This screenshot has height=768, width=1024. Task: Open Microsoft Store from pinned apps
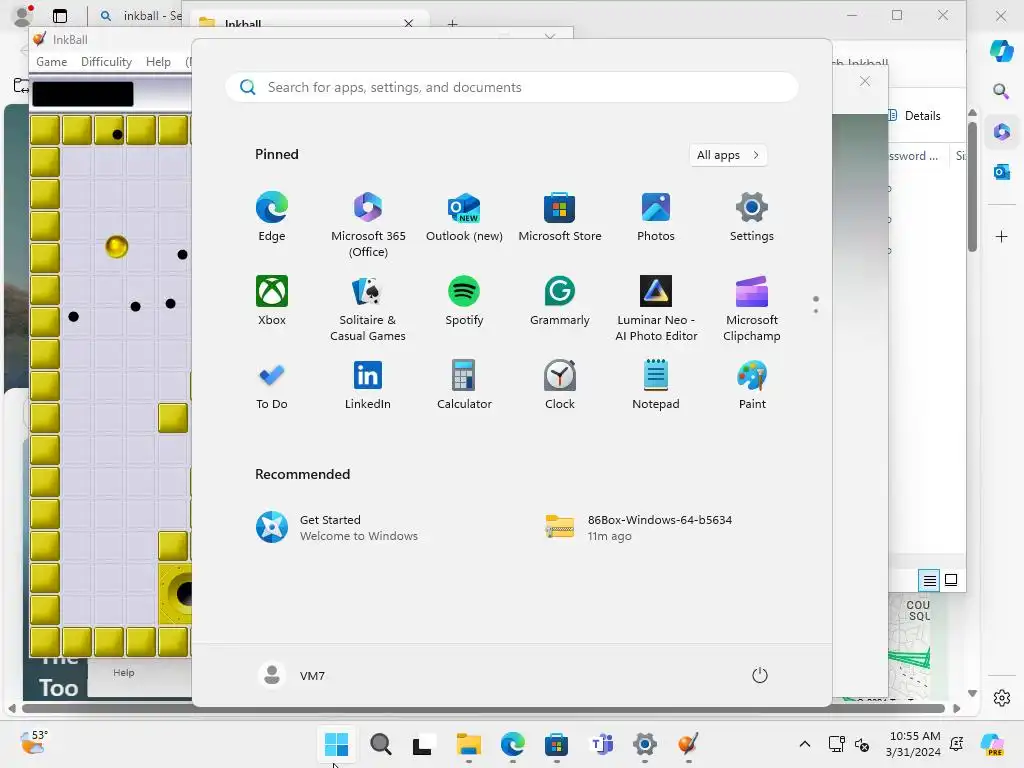[560, 217]
